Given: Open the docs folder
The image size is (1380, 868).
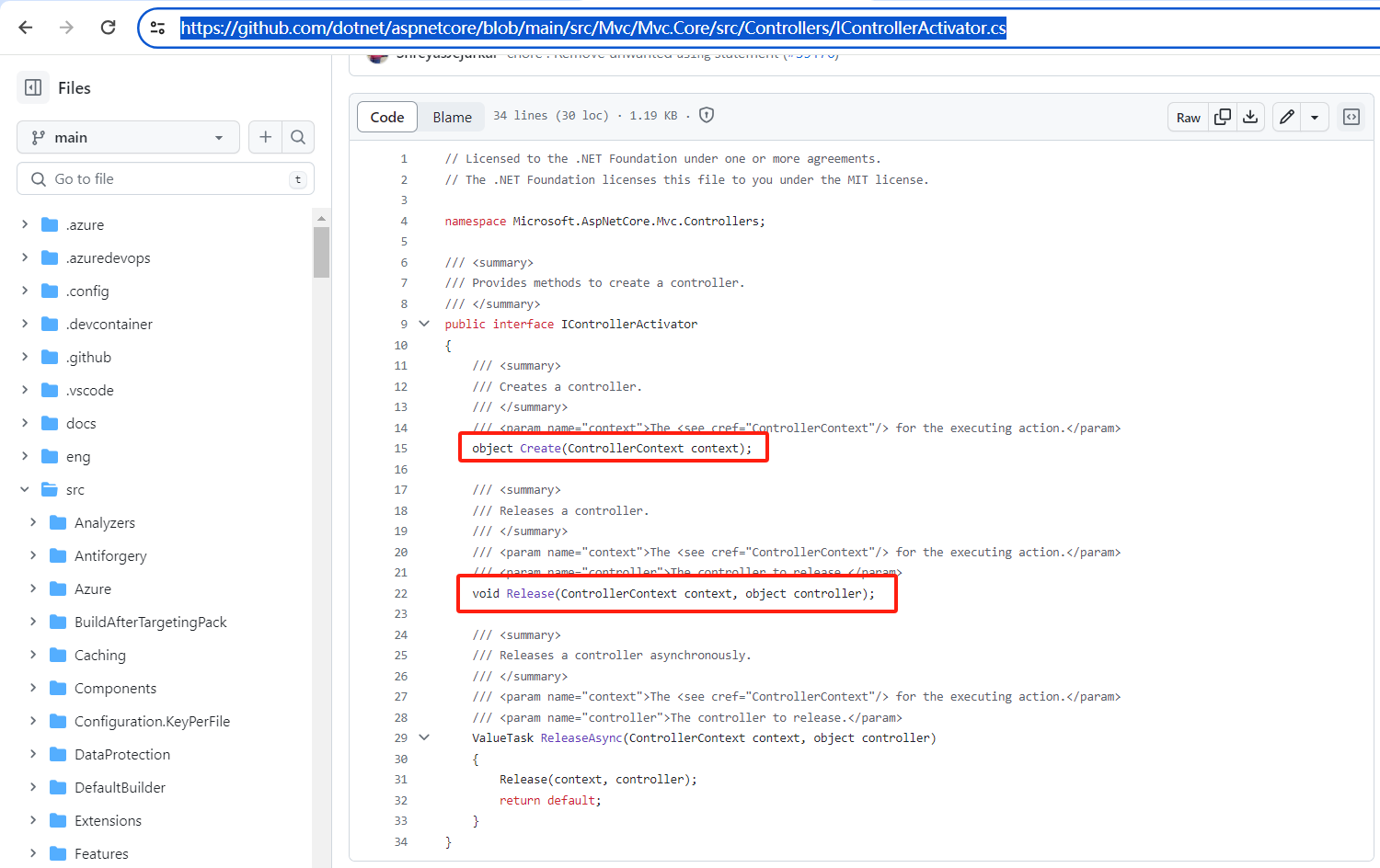Looking at the screenshot, I should [81, 423].
